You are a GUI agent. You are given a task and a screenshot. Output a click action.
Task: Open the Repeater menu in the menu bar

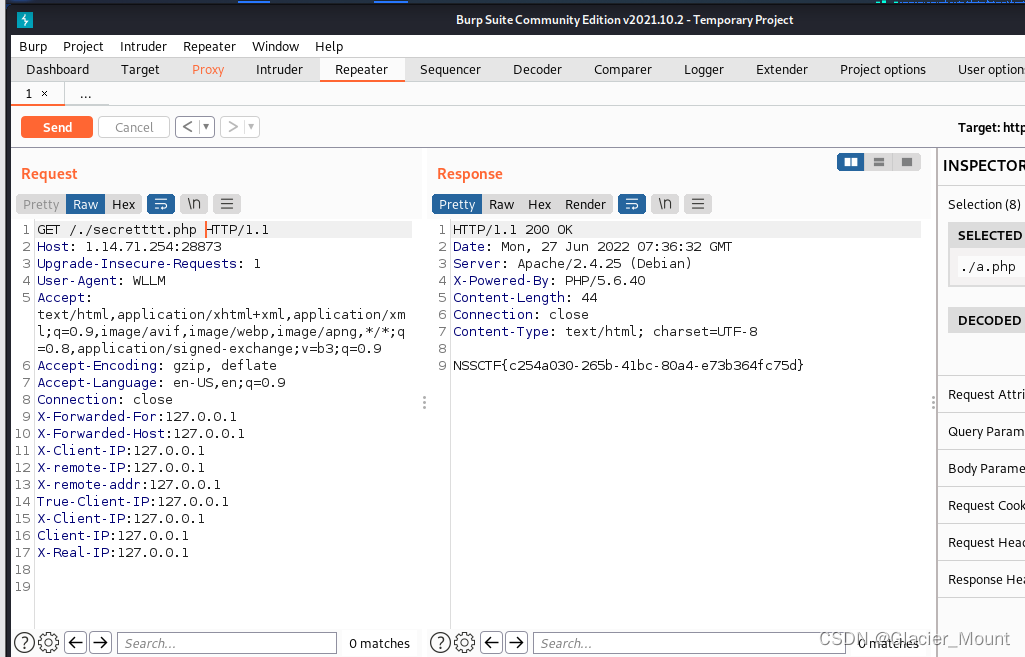point(209,46)
